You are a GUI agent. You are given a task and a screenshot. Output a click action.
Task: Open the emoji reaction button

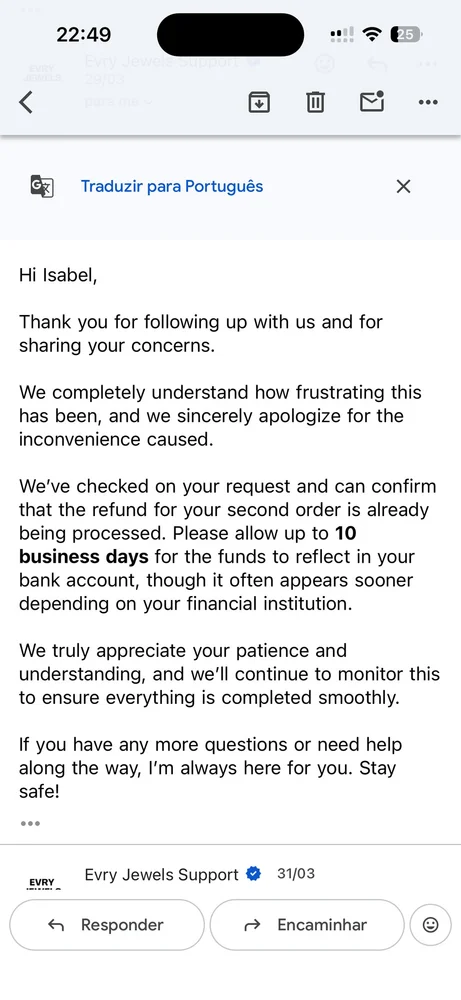coord(430,925)
